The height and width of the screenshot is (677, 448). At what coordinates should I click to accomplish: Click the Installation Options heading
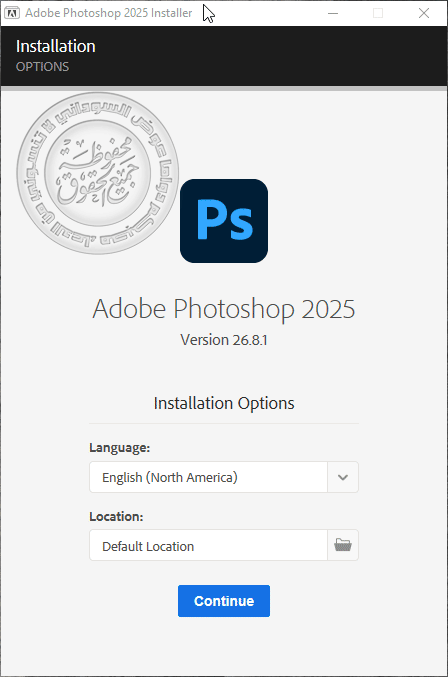224,403
